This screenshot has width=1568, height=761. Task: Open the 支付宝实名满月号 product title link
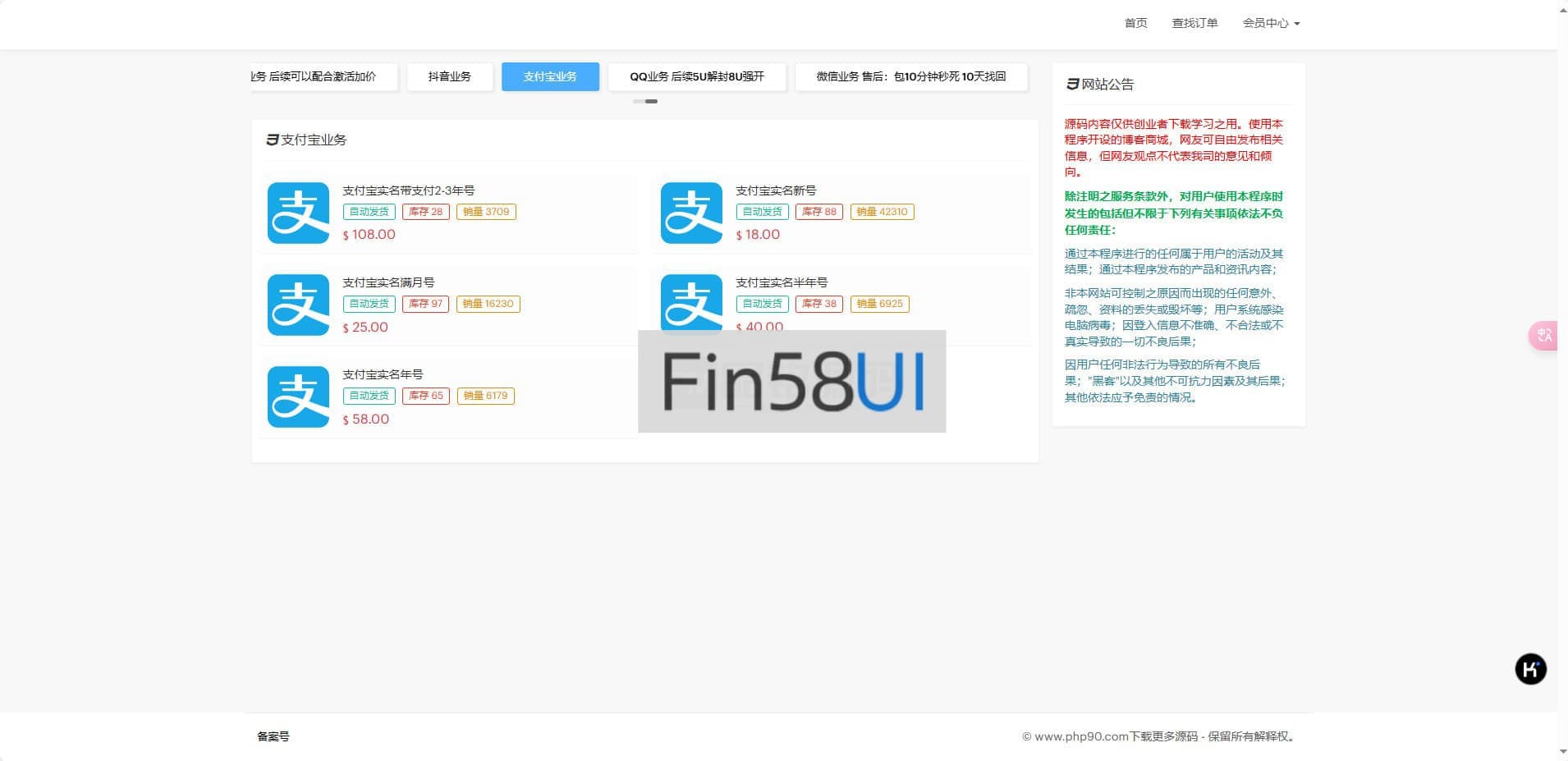388,282
